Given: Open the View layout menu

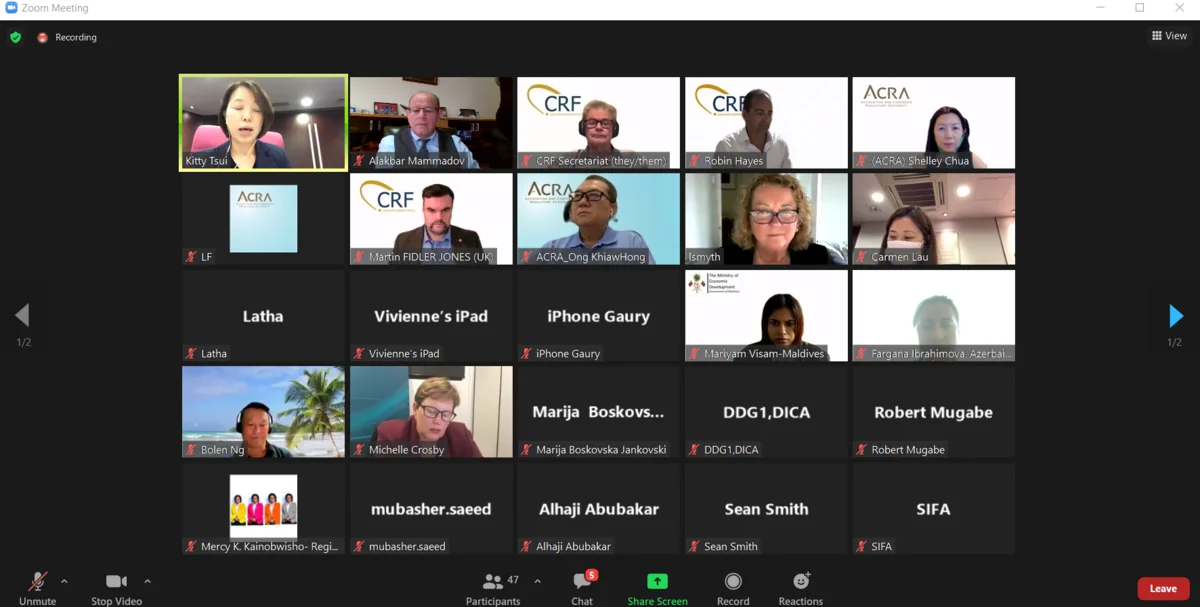Looking at the screenshot, I should (1169, 36).
